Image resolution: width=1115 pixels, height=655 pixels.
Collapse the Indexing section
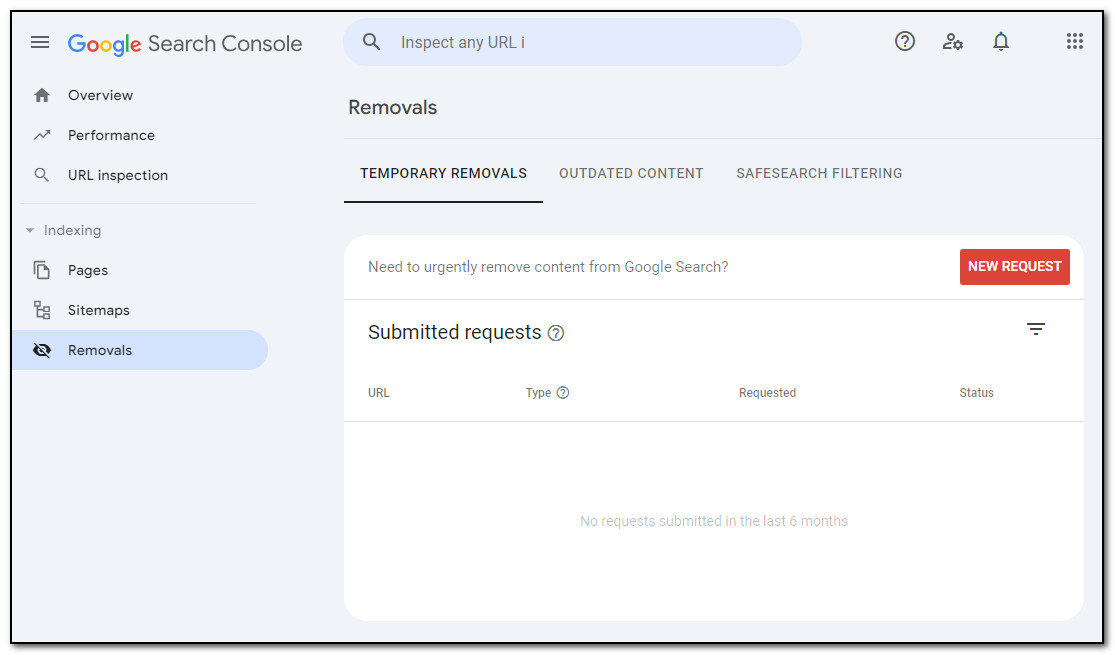[x=30, y=230]
